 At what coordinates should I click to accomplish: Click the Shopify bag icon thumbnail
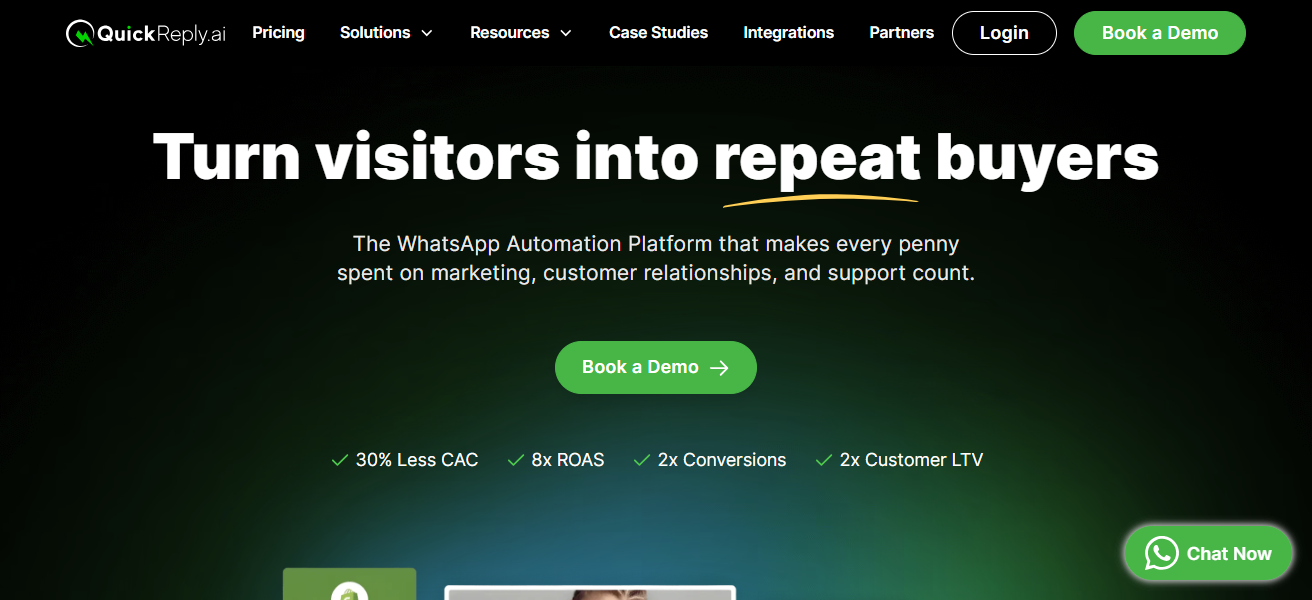[x=349, y=590]
